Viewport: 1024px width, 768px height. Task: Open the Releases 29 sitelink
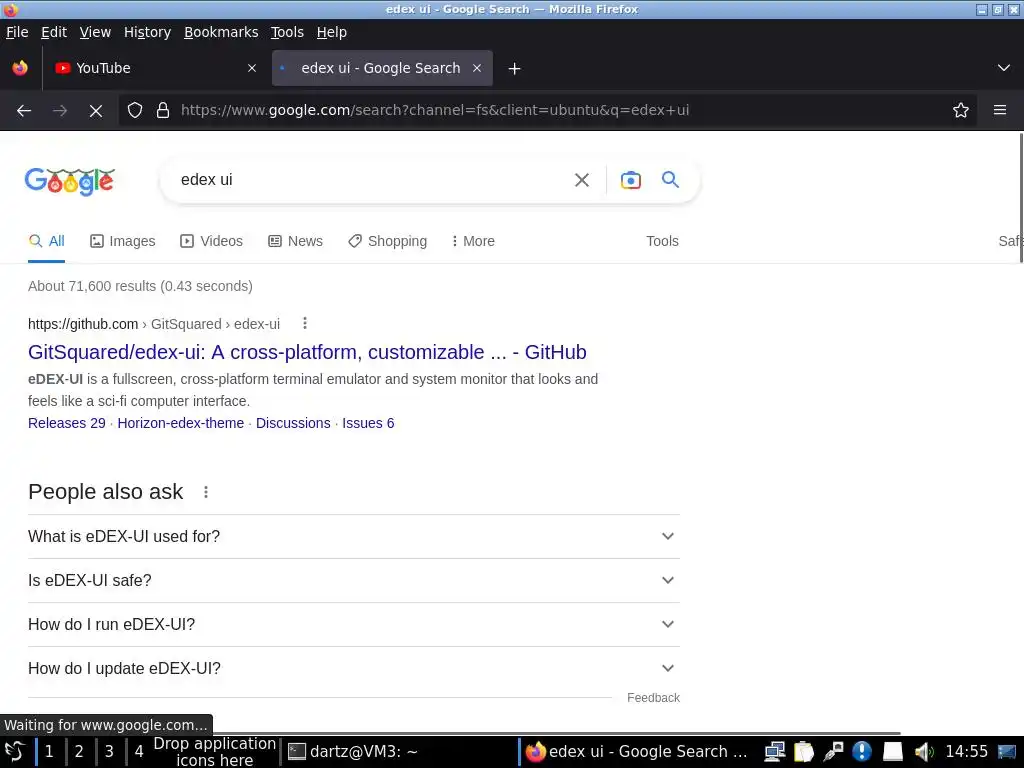[67, 423]
